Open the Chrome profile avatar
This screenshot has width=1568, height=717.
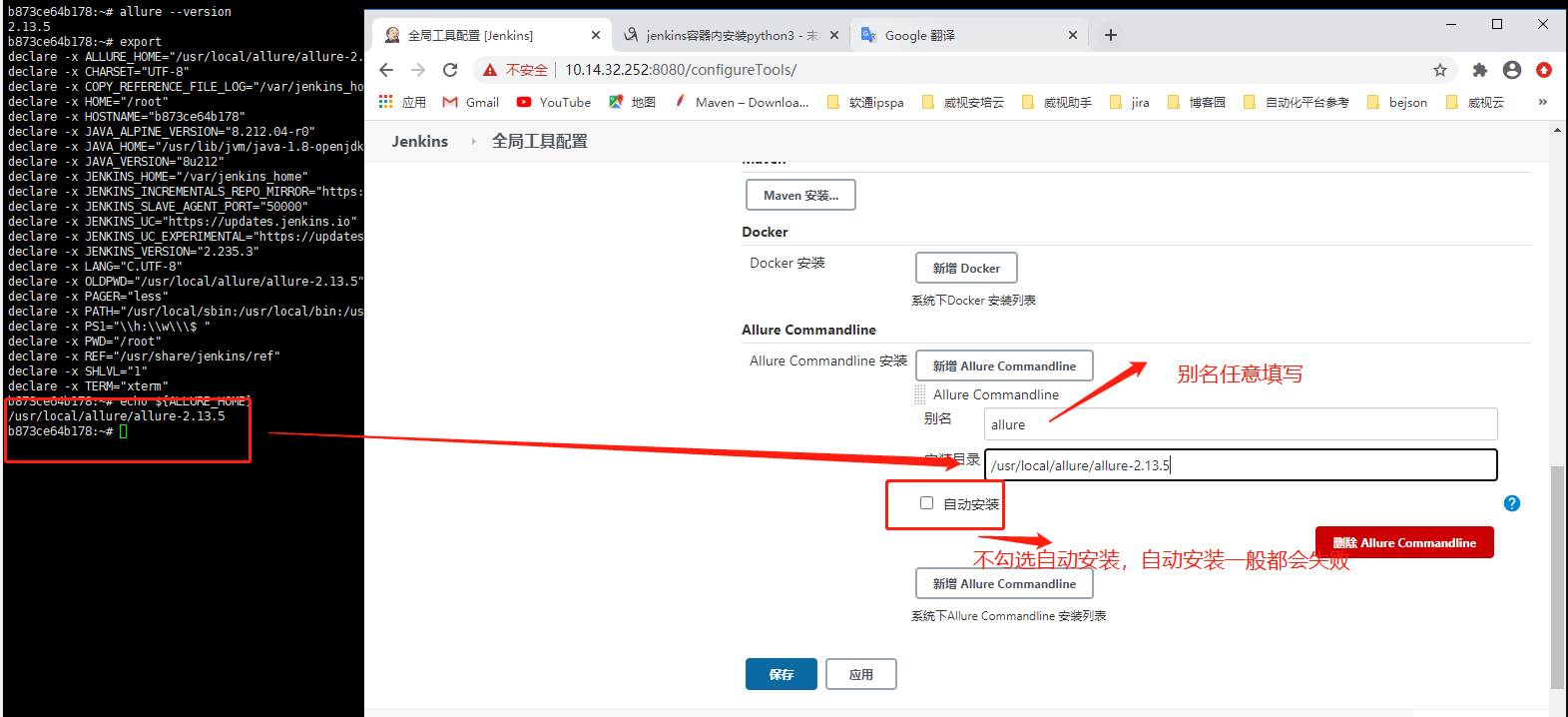coord(1512,70)
